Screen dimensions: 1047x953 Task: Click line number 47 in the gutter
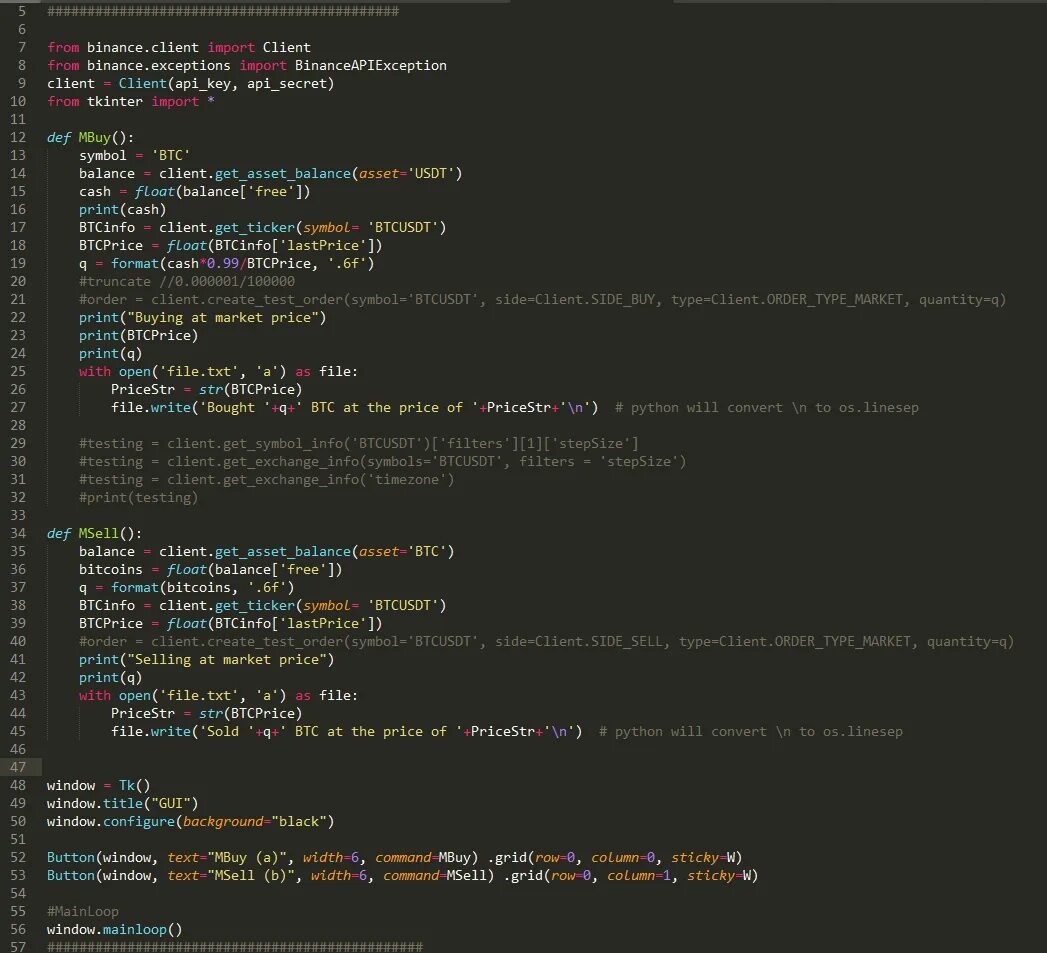point(18,767)
